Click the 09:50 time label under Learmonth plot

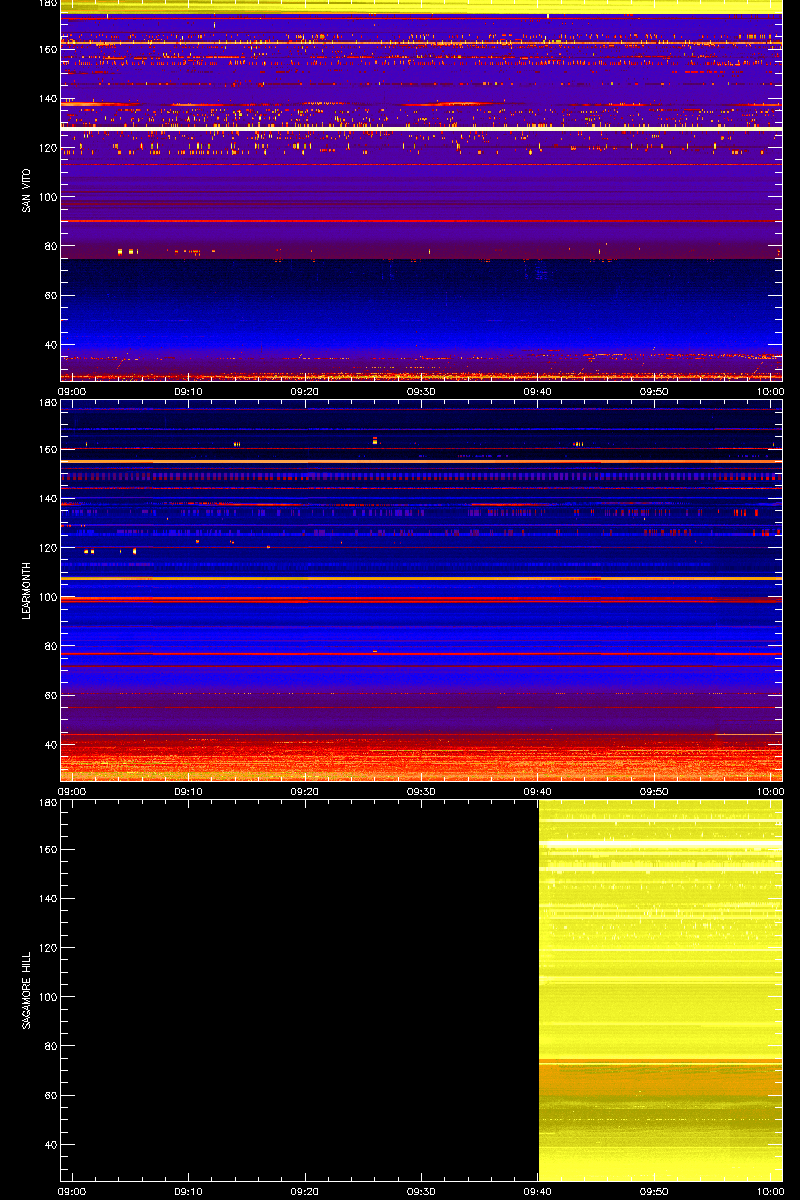tap(654, 791)
